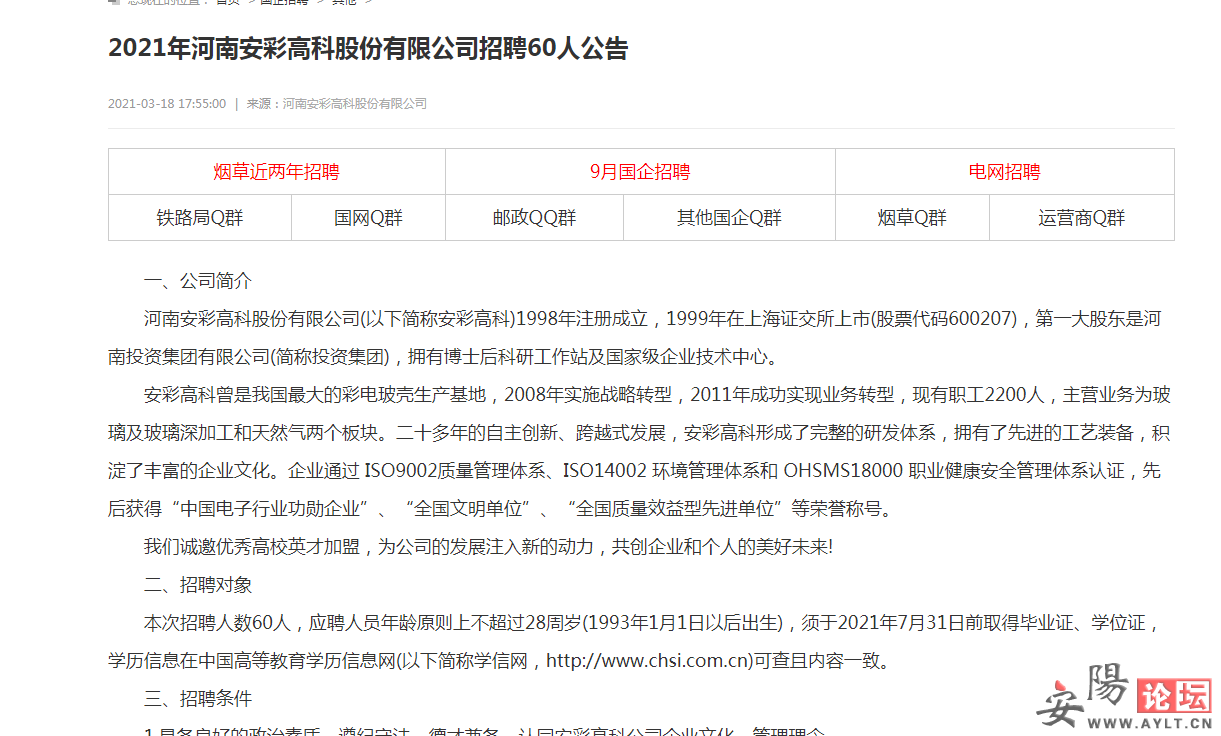
Task: Click the heading 二、招聘对象
Action: 198,585
